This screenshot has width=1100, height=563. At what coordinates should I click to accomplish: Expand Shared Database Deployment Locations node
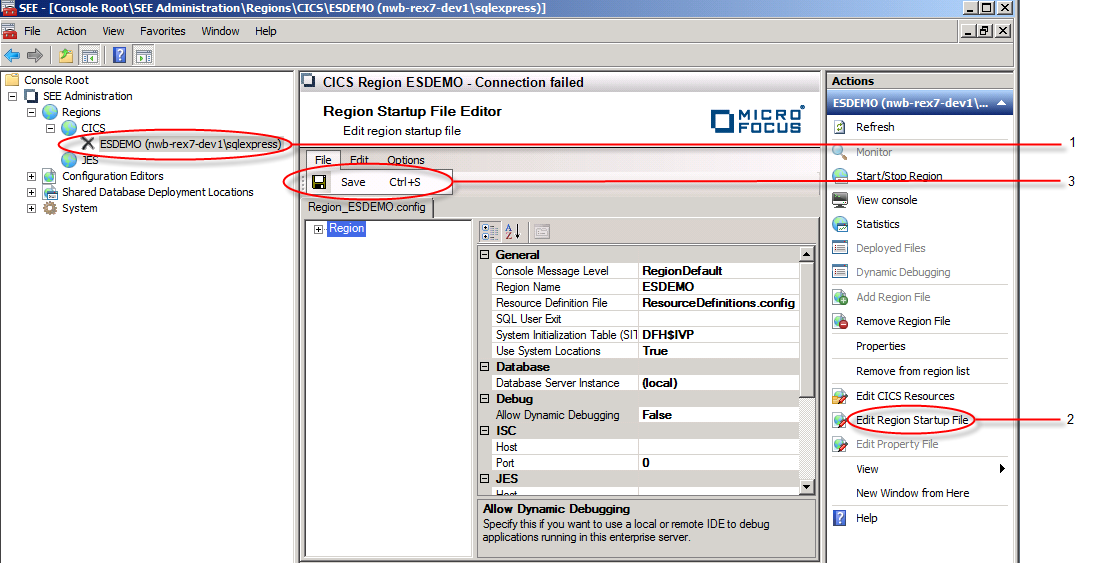[x=32, y=192]
